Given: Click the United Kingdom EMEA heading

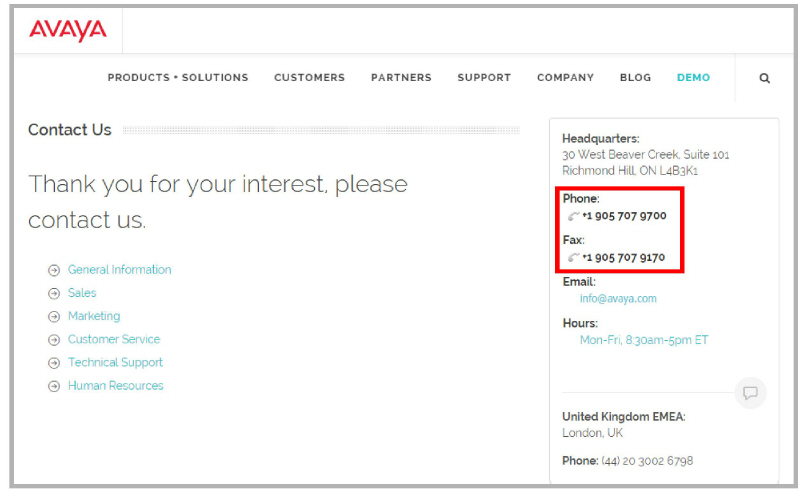Looking at the screenshot, I should [624, 417].
